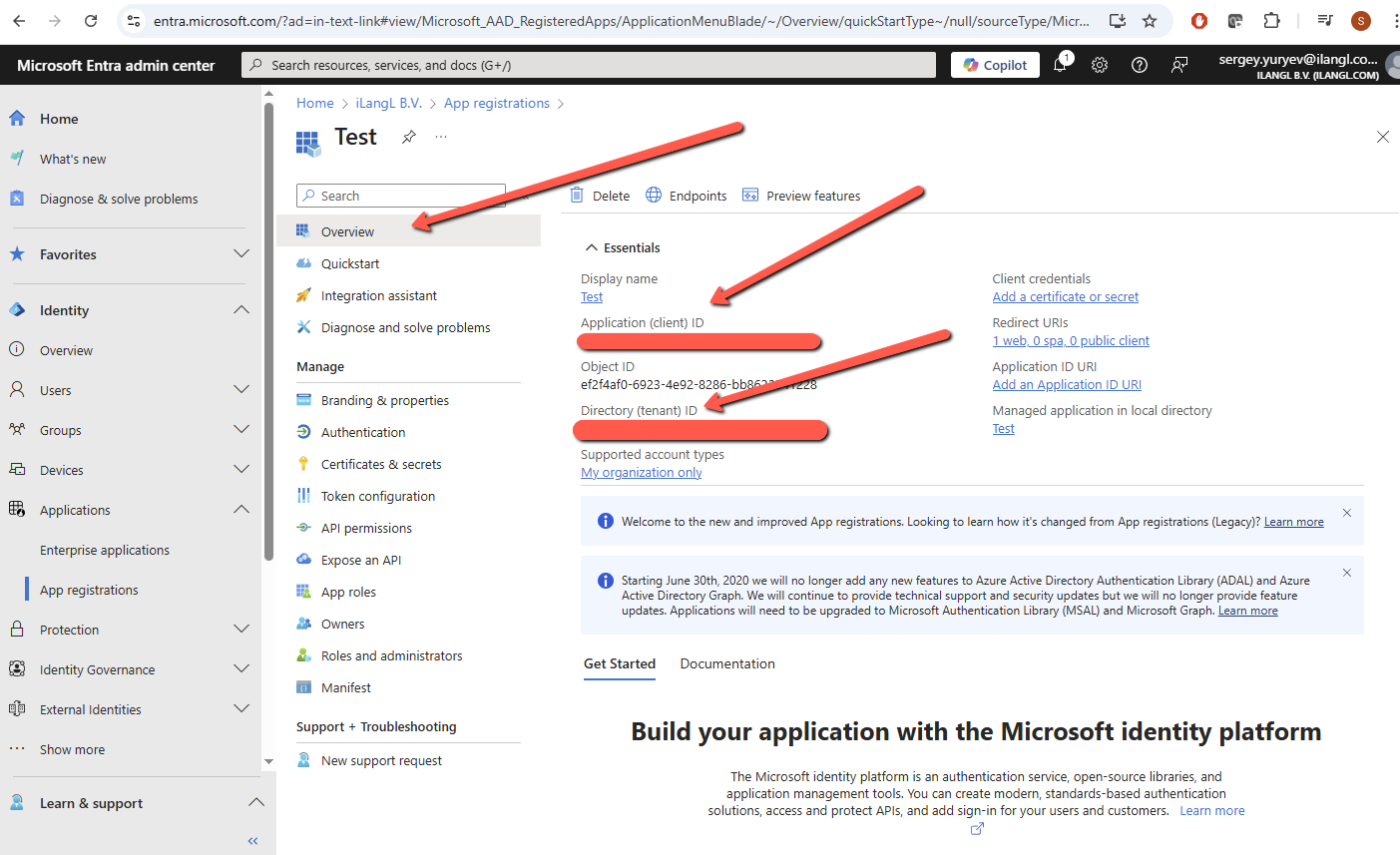
Task: Delete the Test app registration
Action: (x=600, y=196)
